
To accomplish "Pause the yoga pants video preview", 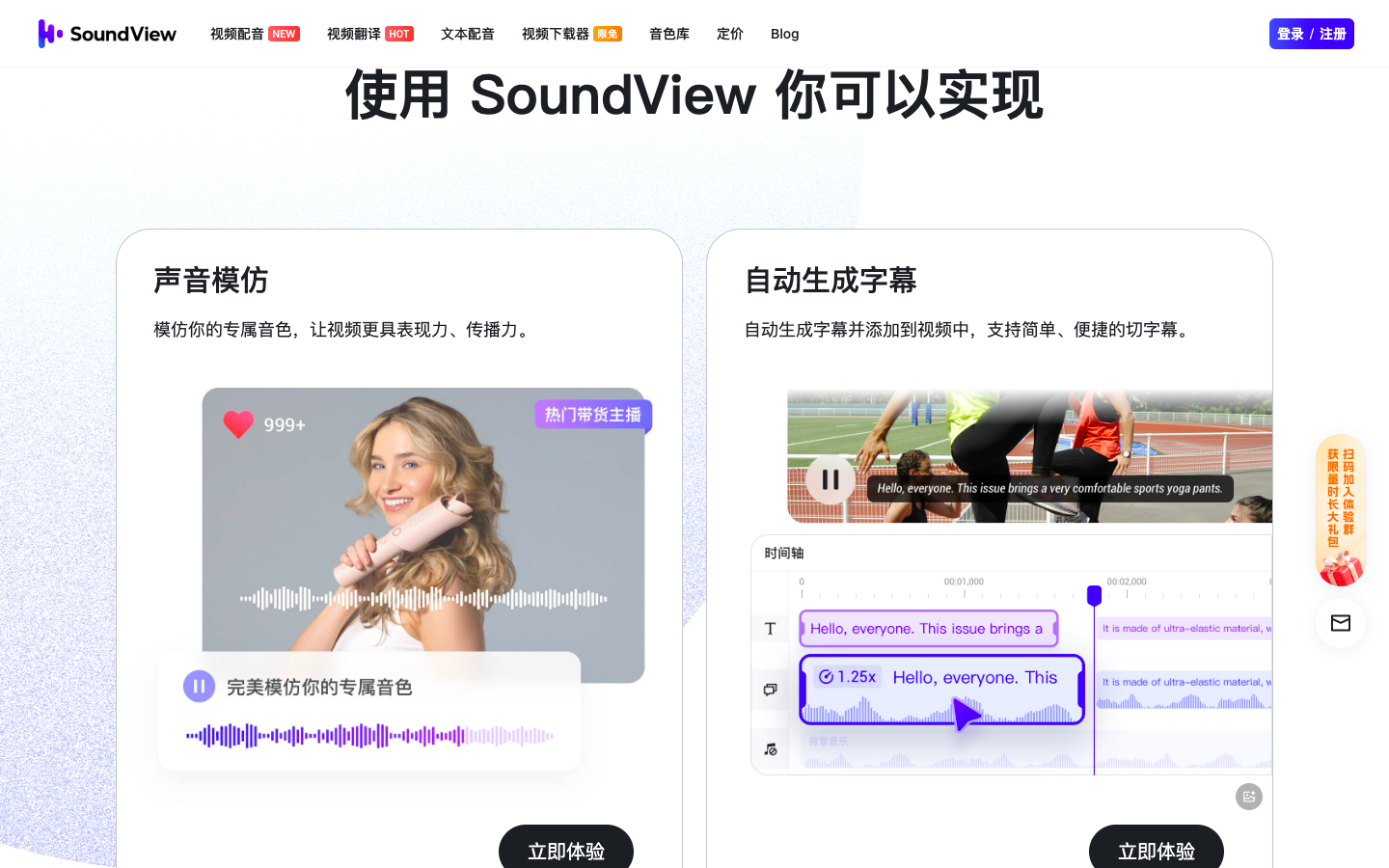I will (x=831, y=479).
